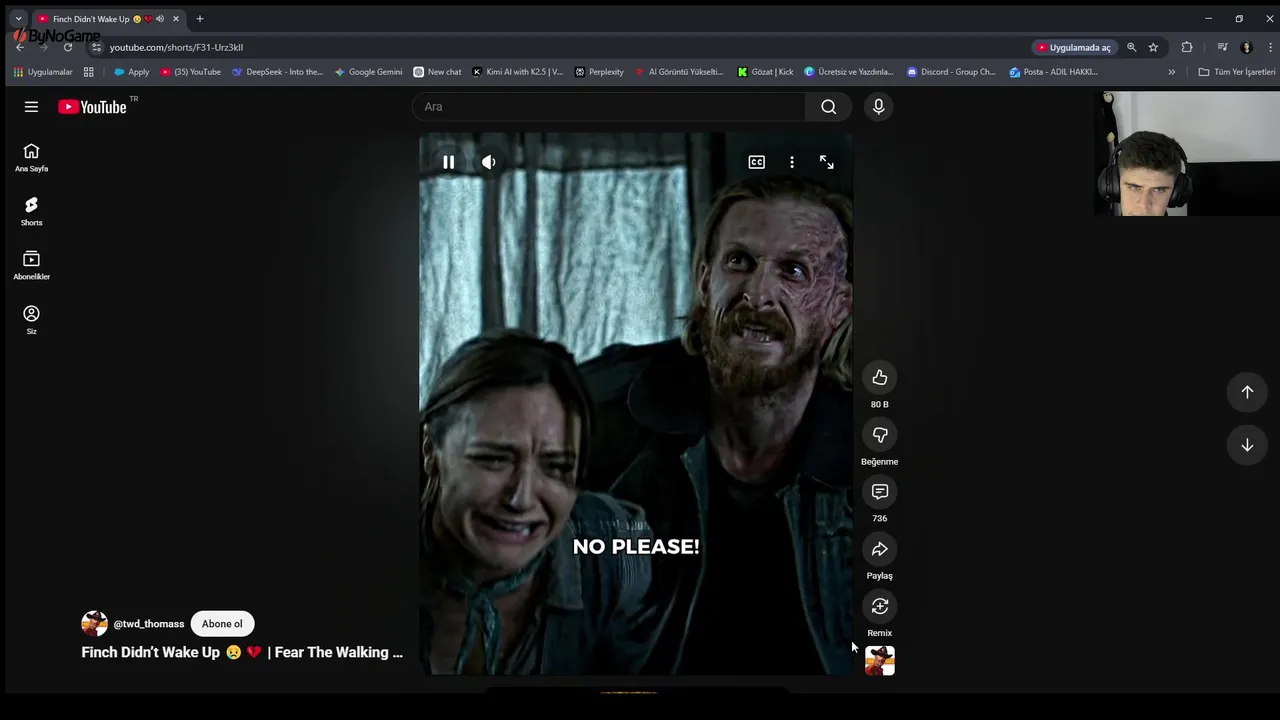The image size is (1280, 720).
Task: Click the Uygulamada aç button in address bar
Action: (x=1073, y=47)
